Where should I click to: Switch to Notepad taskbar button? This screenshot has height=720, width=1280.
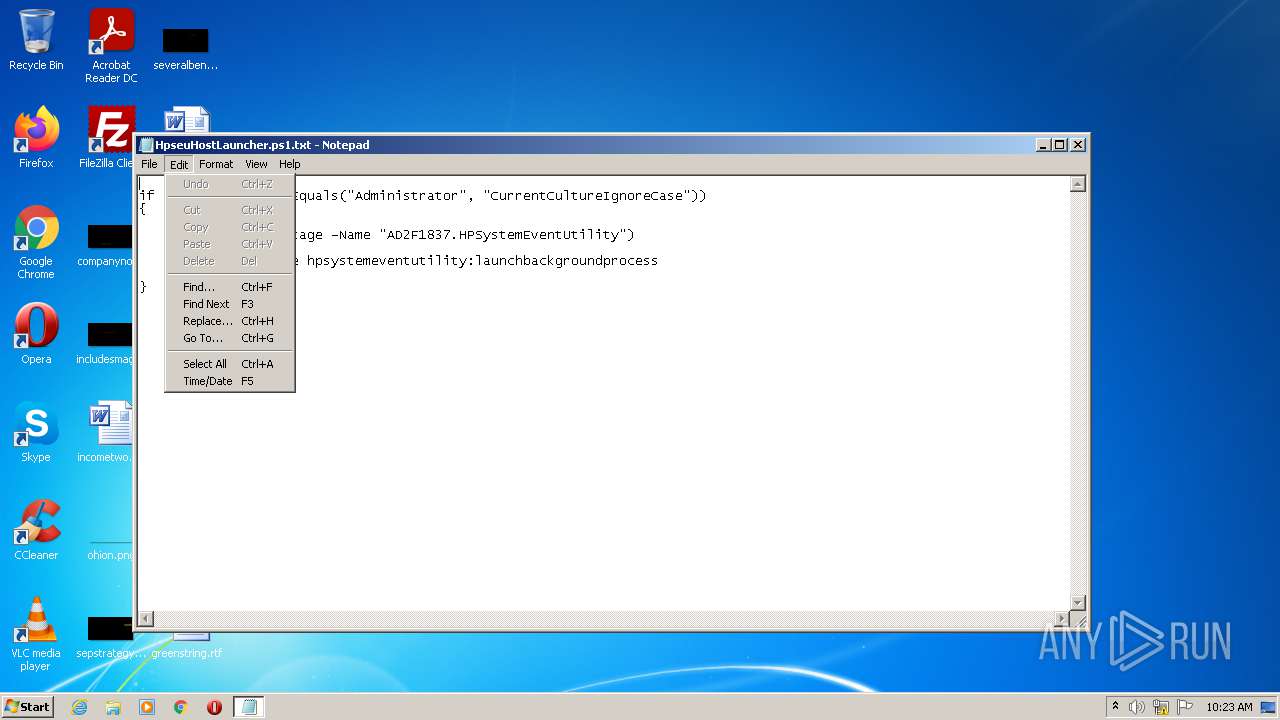pos(249,707)
